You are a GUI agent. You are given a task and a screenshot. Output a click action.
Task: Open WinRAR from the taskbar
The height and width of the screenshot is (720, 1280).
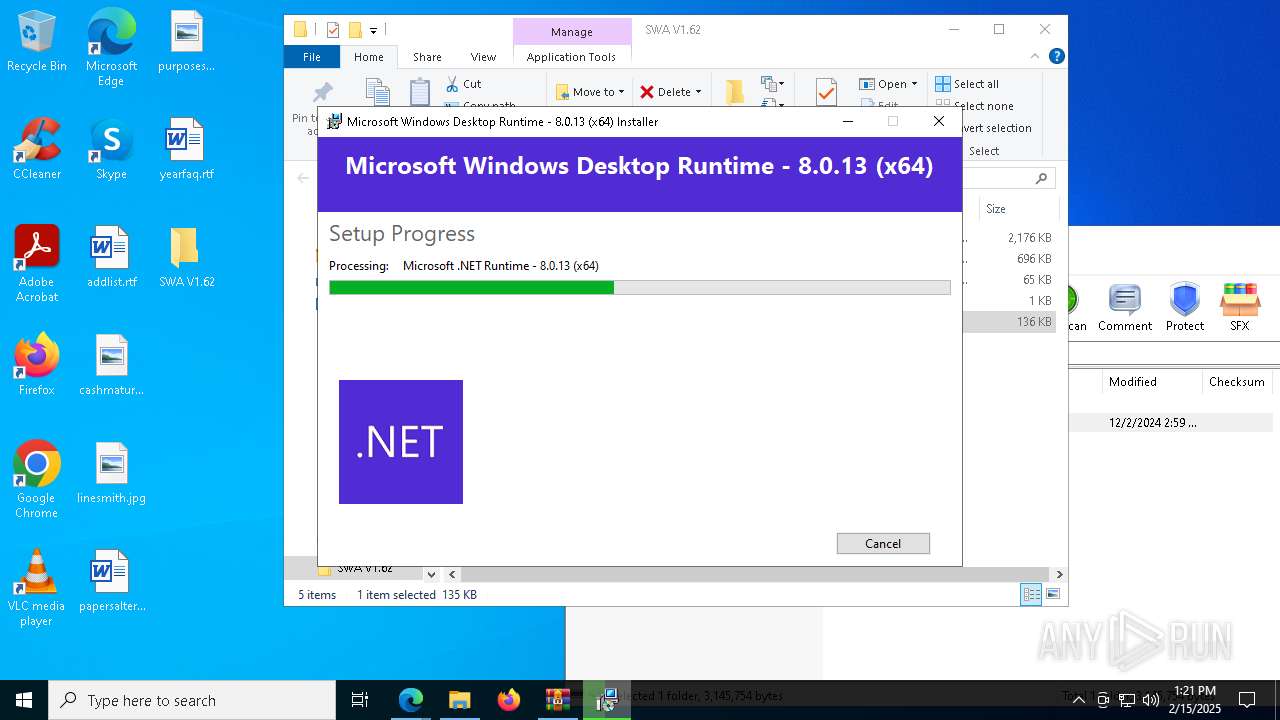click(x=558, y=700)
